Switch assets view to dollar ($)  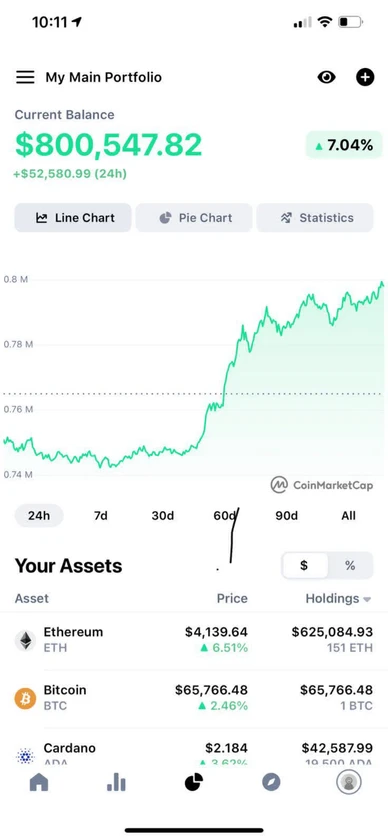click(x=304, y=566)
